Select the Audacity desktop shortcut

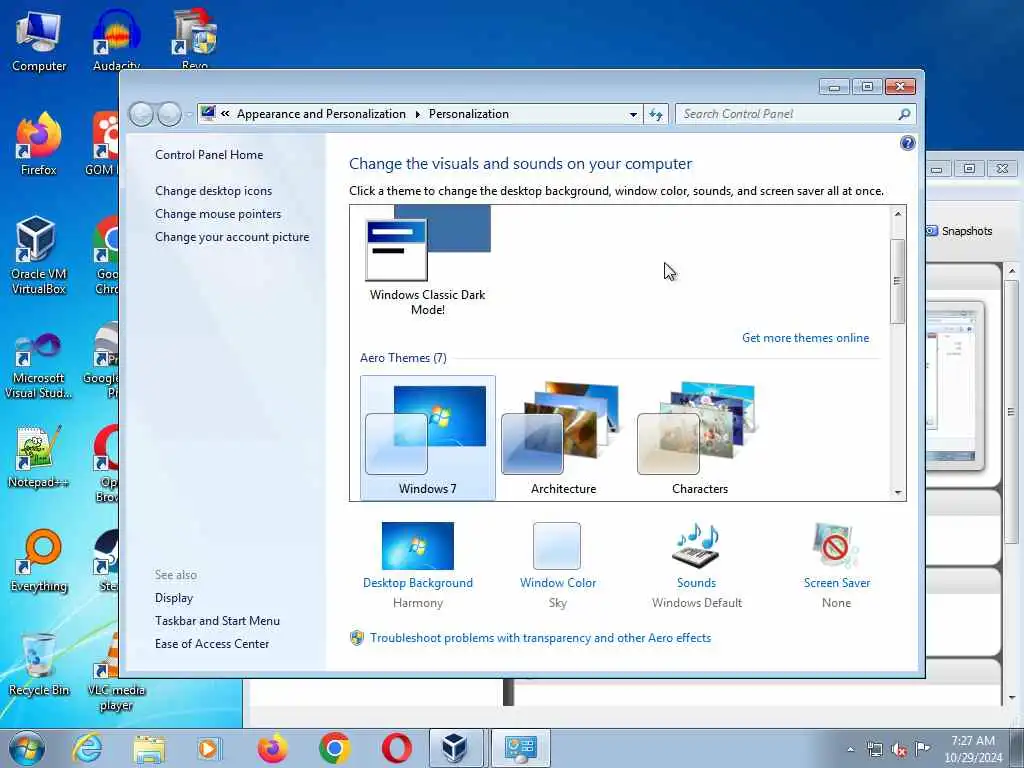click(x=116, y=40)
